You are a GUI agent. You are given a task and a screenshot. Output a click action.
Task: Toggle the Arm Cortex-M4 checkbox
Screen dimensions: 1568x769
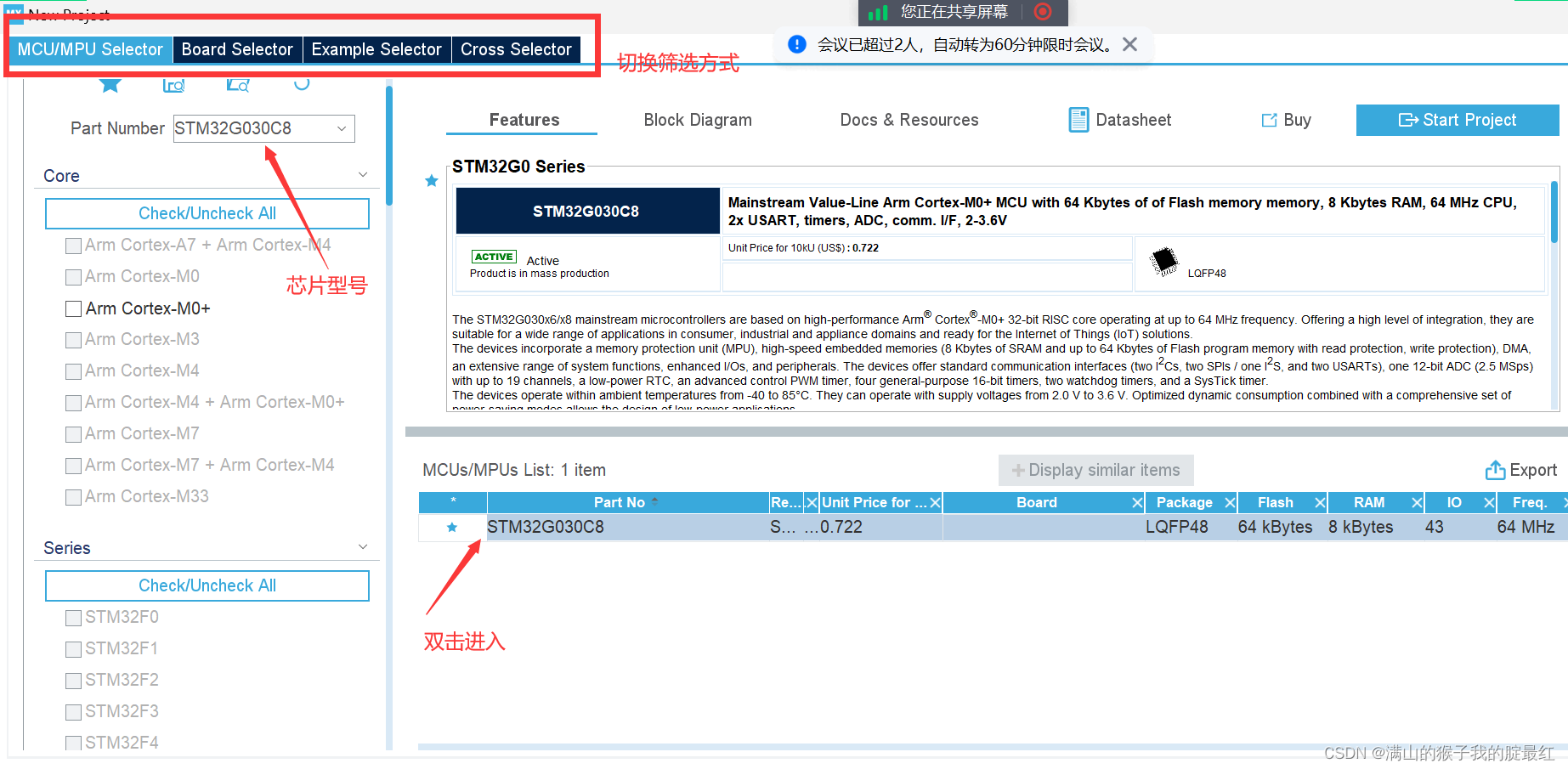tap(73, 371)
